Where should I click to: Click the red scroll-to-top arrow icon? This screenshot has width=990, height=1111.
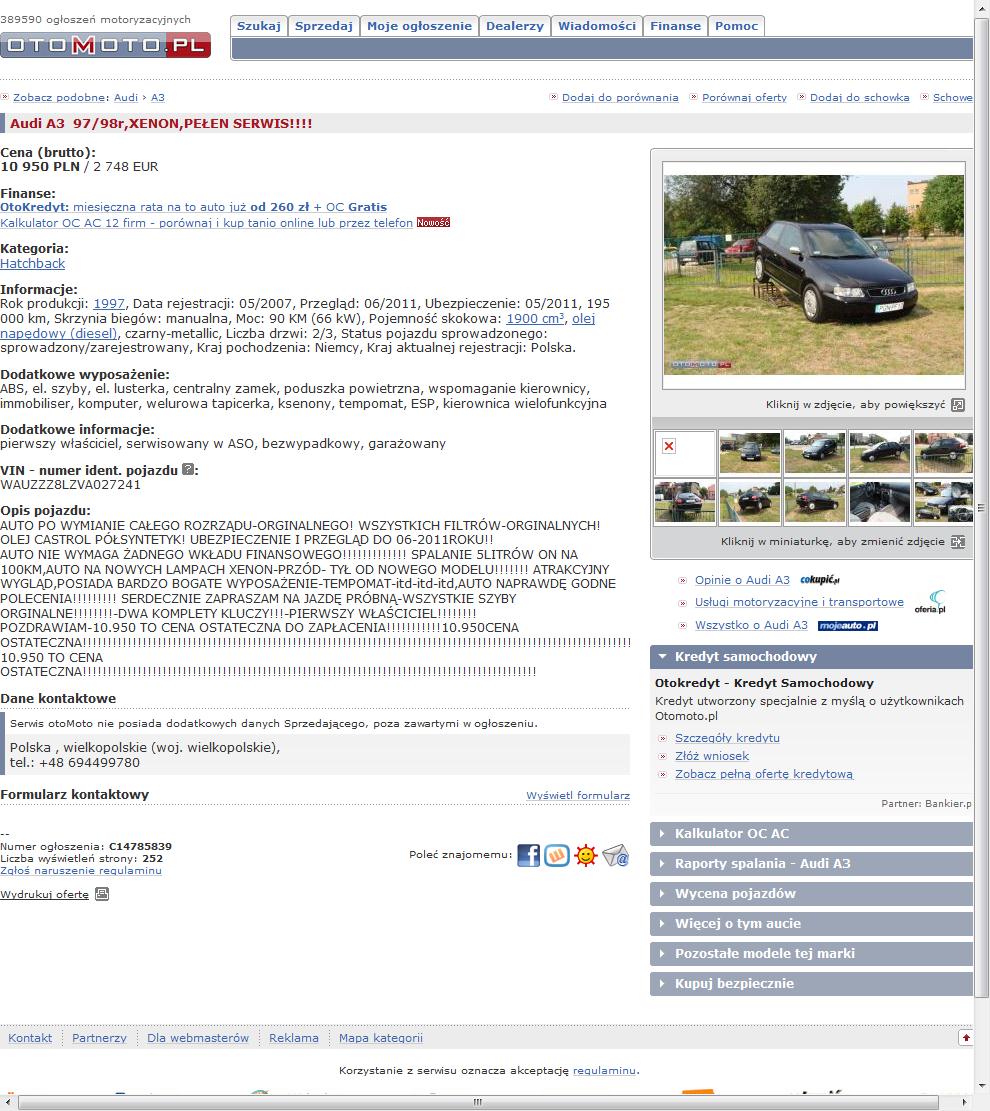965,1037
